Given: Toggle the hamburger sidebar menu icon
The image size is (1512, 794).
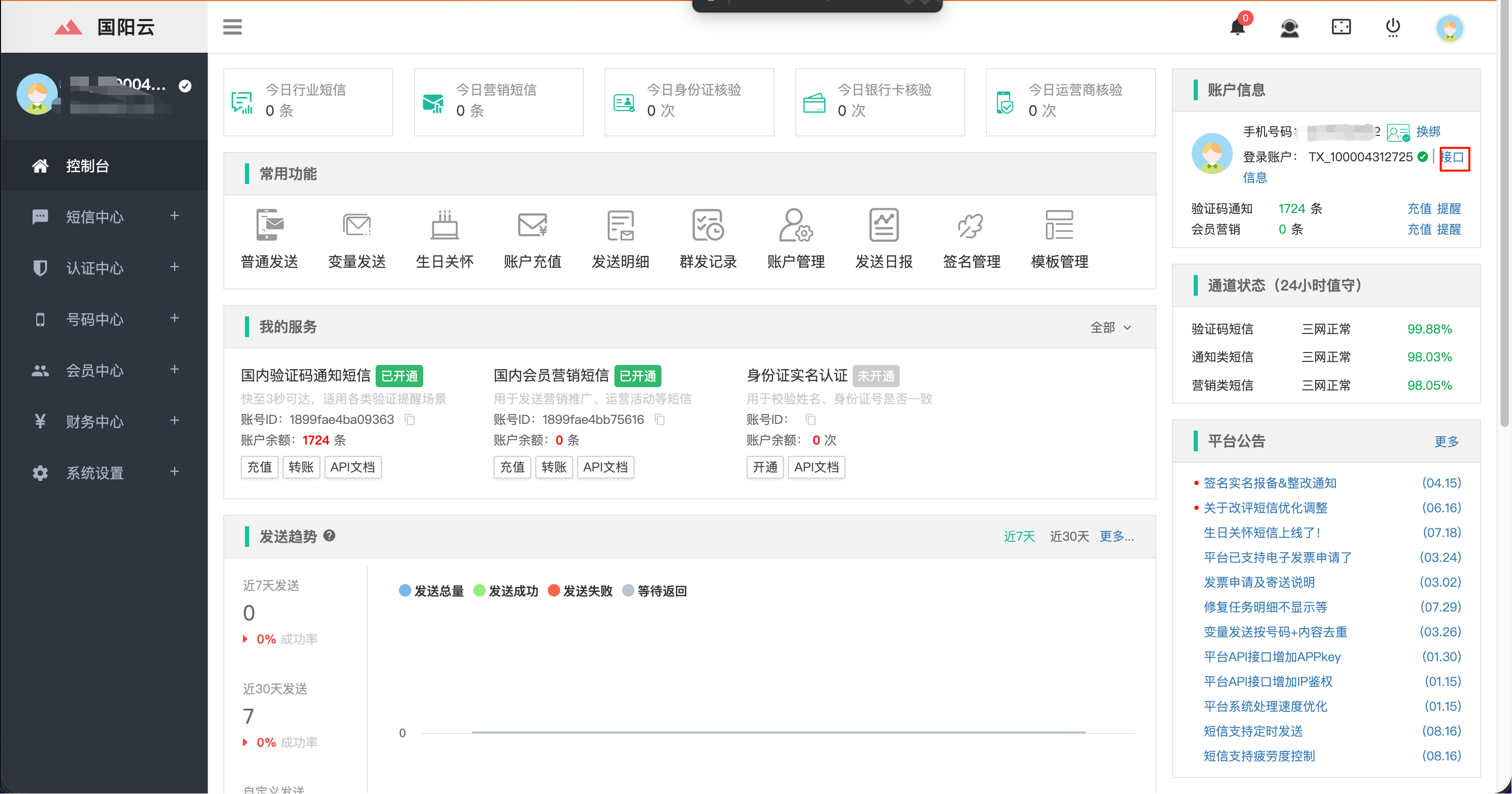Looking at the screenshot, I should click(x=233, y=27).
